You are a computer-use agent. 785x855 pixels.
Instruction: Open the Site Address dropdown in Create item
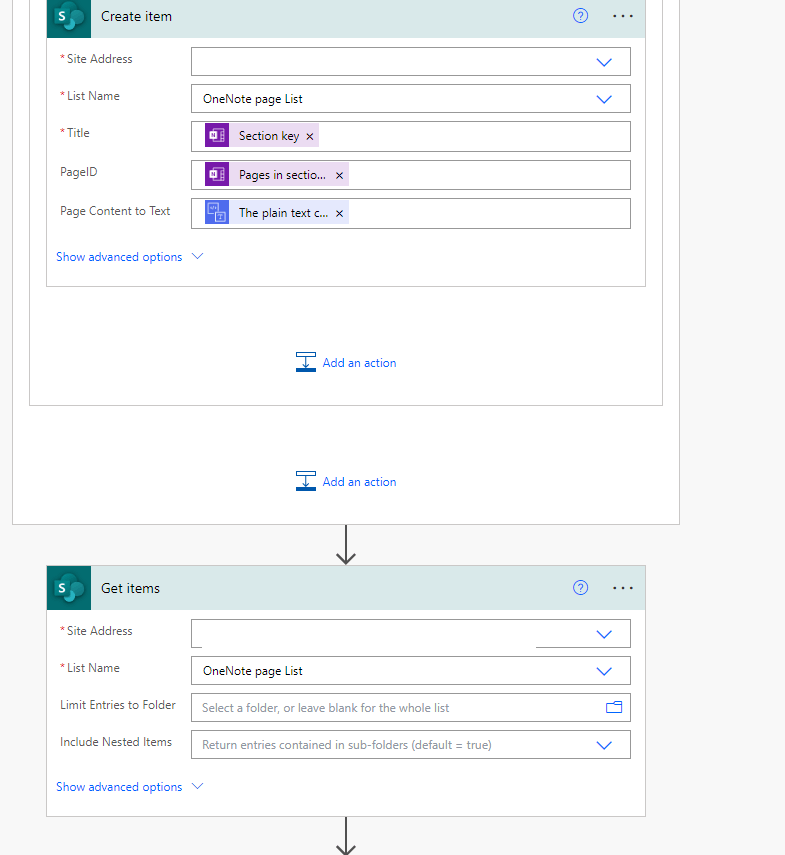coord(603,61)
